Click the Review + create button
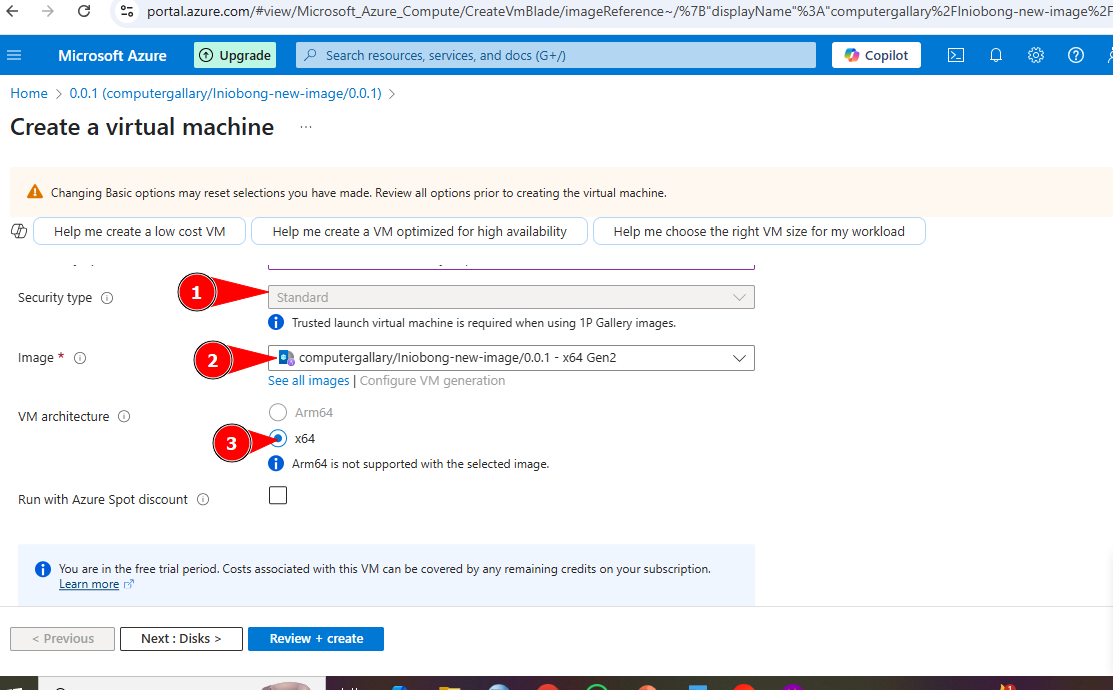This screenshot has width=1113, height=690. point(316,639)
